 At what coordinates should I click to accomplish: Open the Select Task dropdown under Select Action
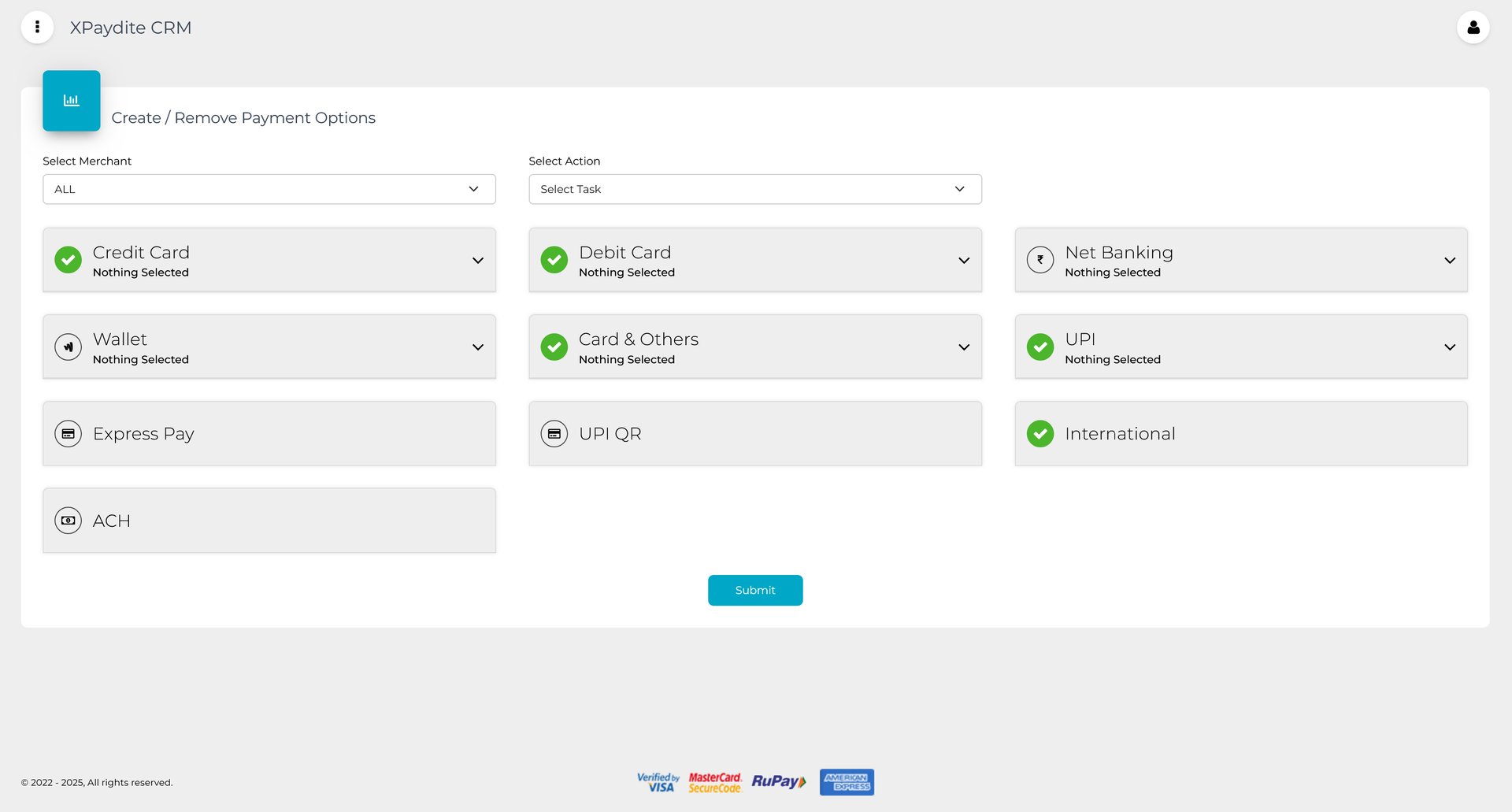tap(754, 189)
